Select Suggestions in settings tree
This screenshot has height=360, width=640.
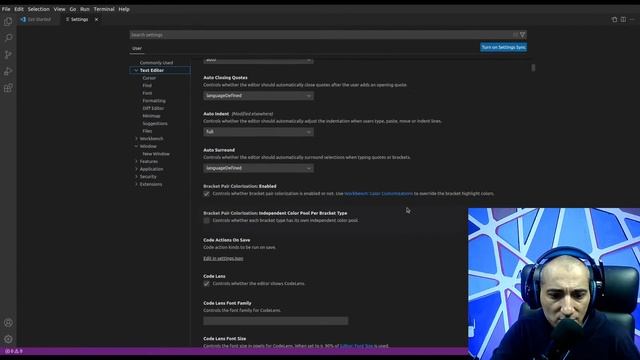point(155,123)
